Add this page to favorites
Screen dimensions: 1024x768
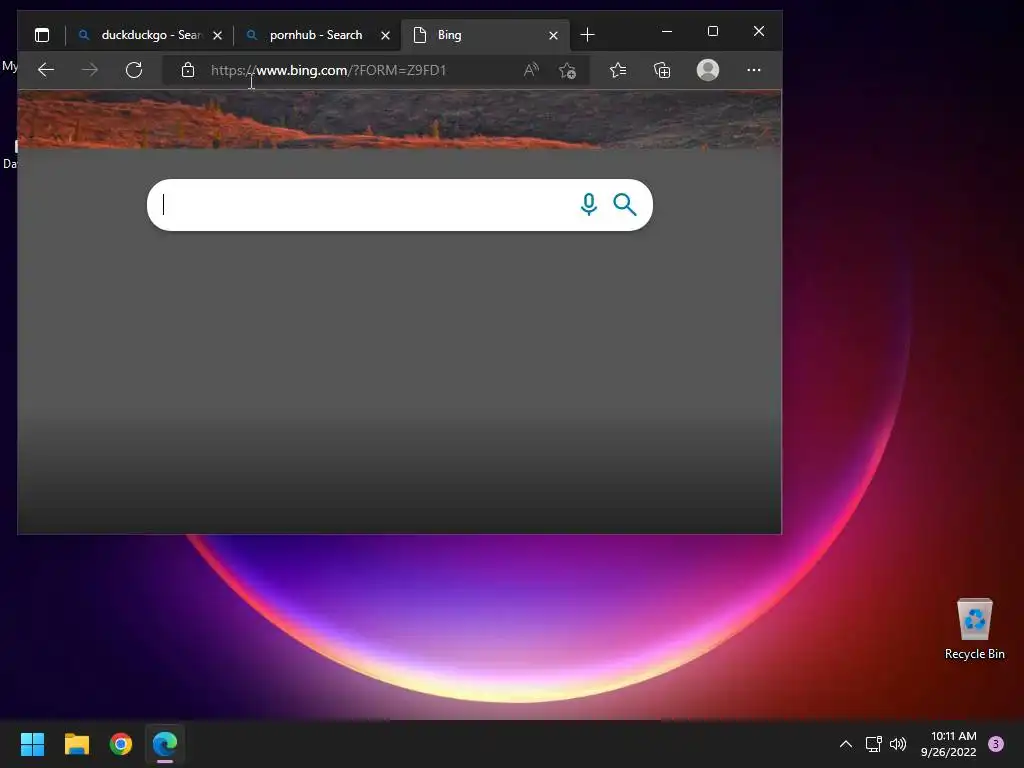[x=567, y=70]
